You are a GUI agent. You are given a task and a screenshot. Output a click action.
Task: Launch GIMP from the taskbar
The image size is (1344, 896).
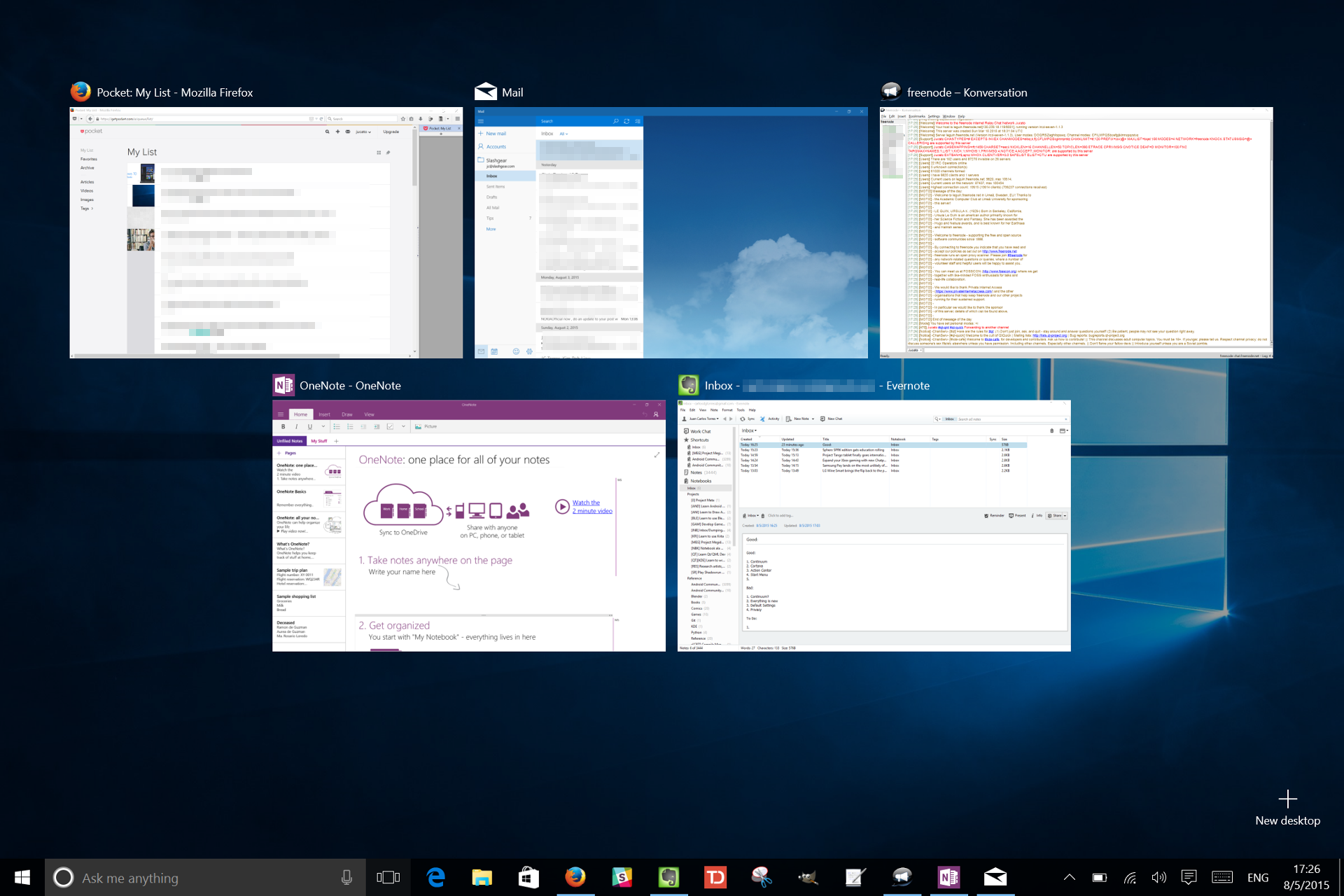click(x=808, y=877)
